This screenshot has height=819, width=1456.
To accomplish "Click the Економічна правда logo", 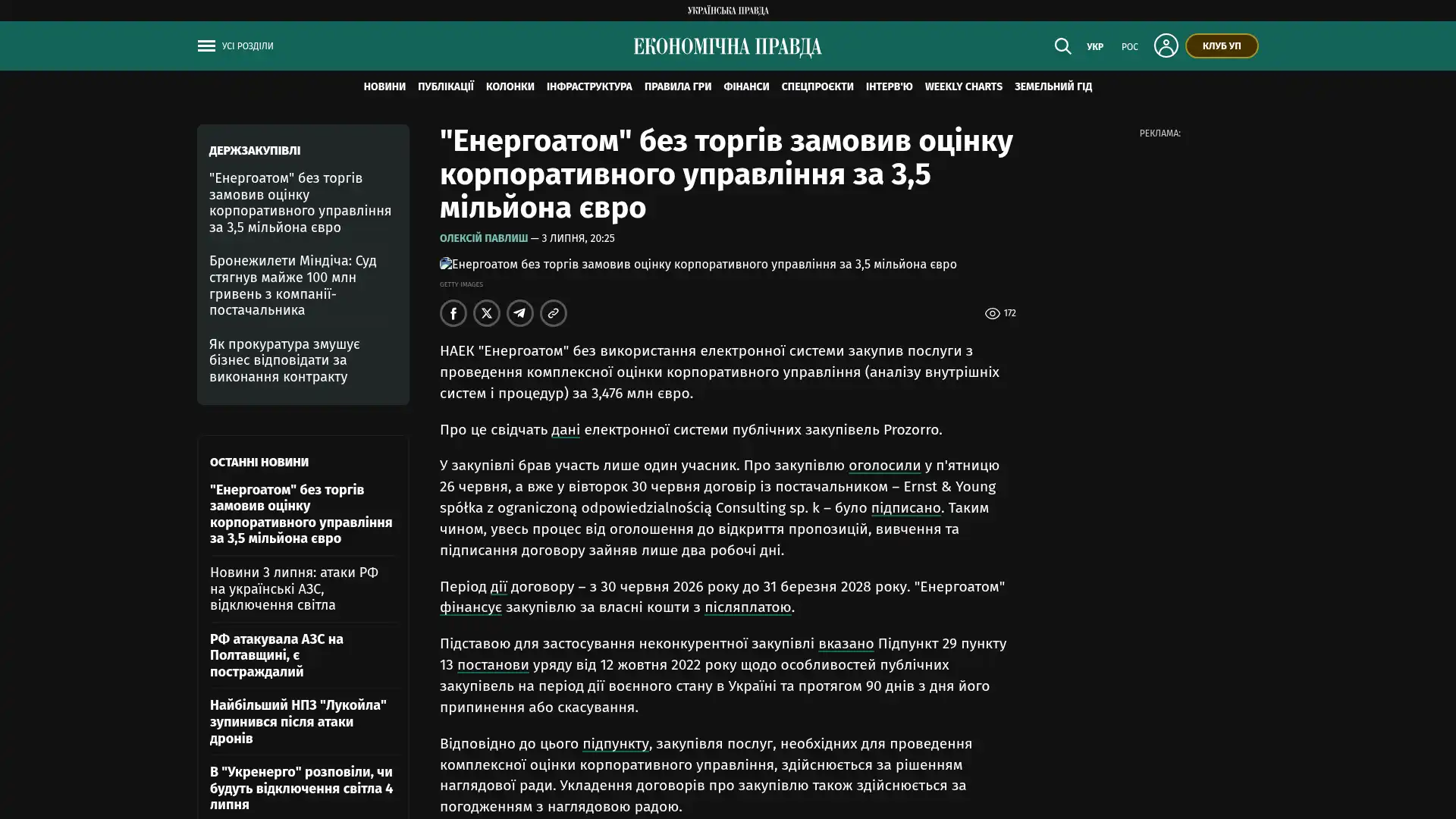I will (728, 47).
